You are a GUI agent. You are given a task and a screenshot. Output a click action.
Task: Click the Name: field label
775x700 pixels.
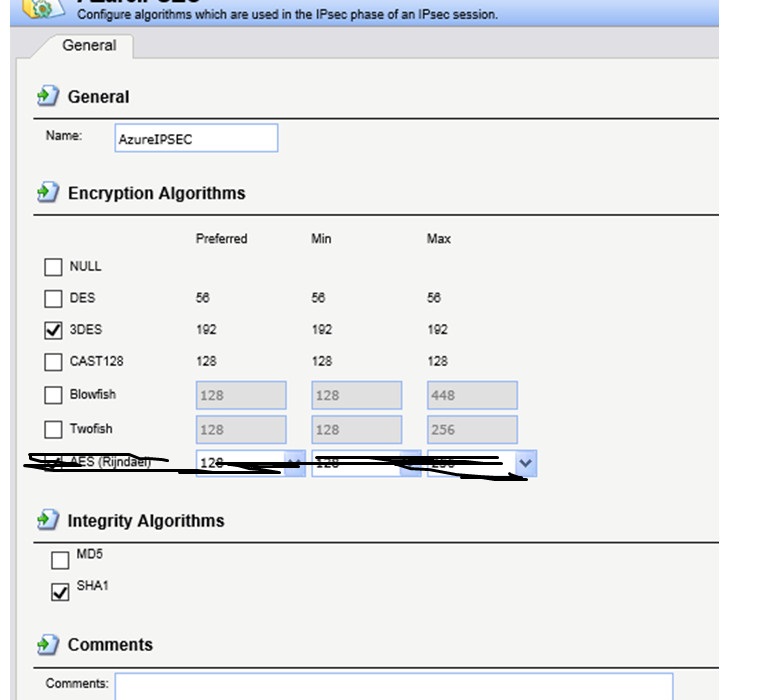click(x=64, y=135)
